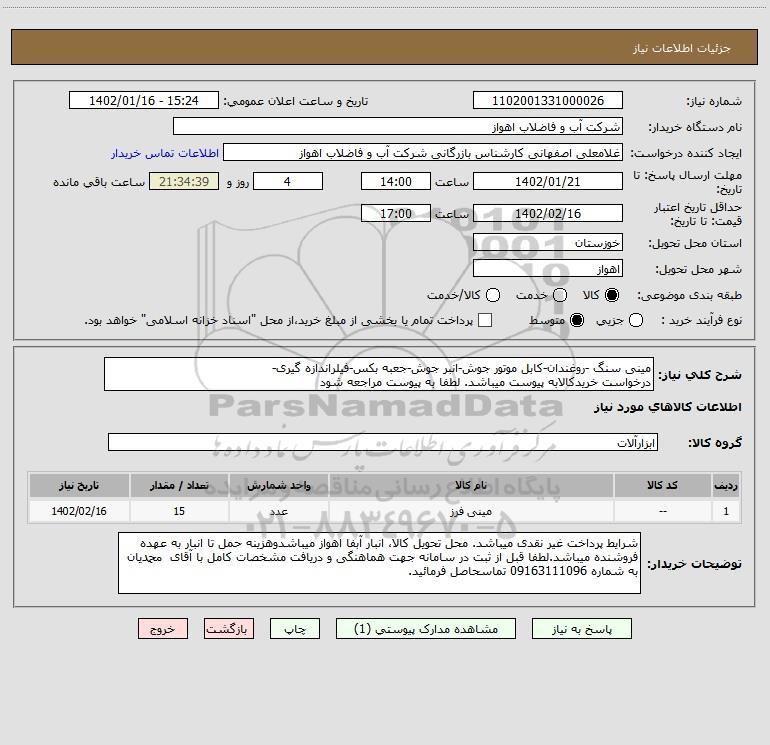
Task: Click the quantity cell showing 15
Action: [179, 511]
